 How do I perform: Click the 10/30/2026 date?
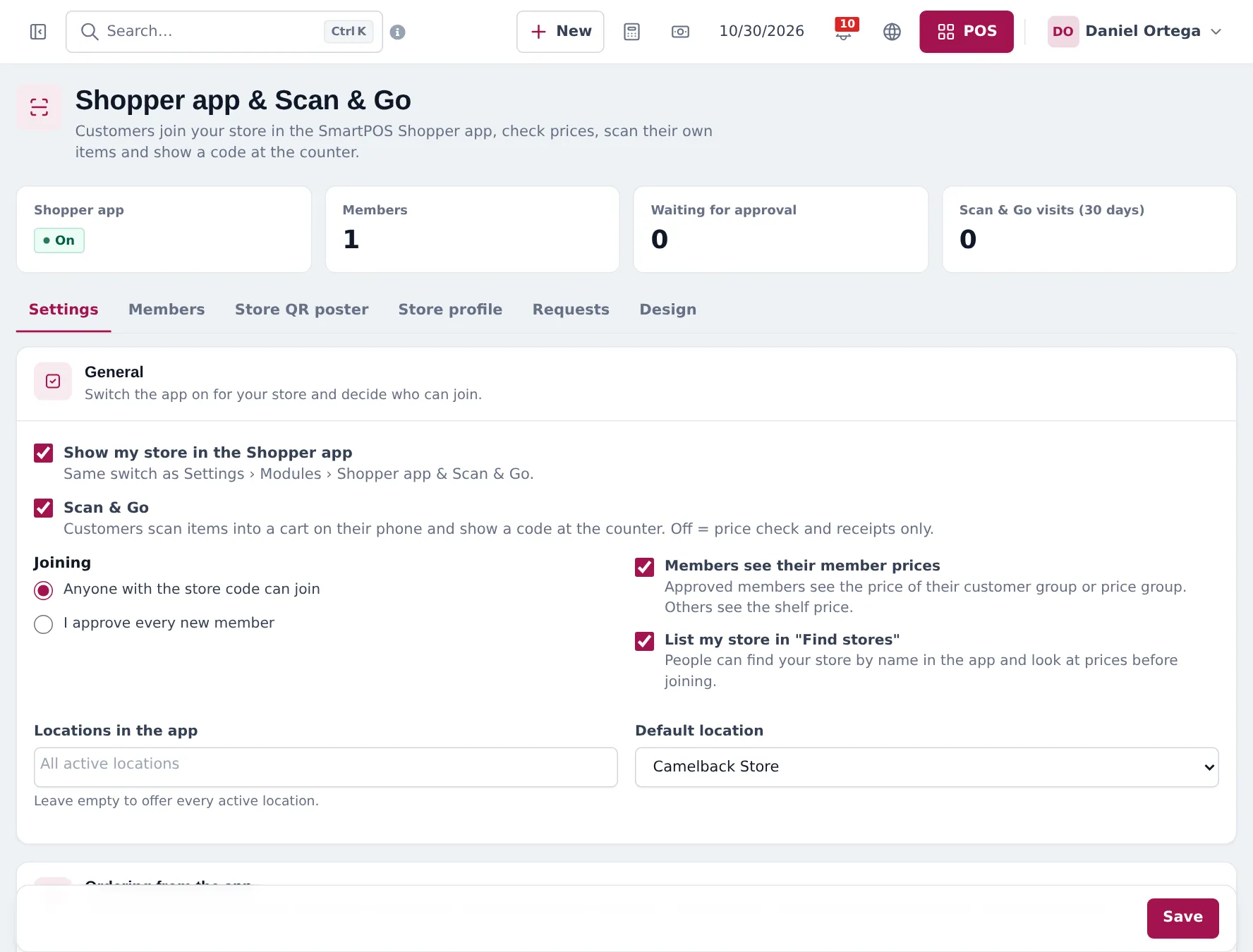761,31
